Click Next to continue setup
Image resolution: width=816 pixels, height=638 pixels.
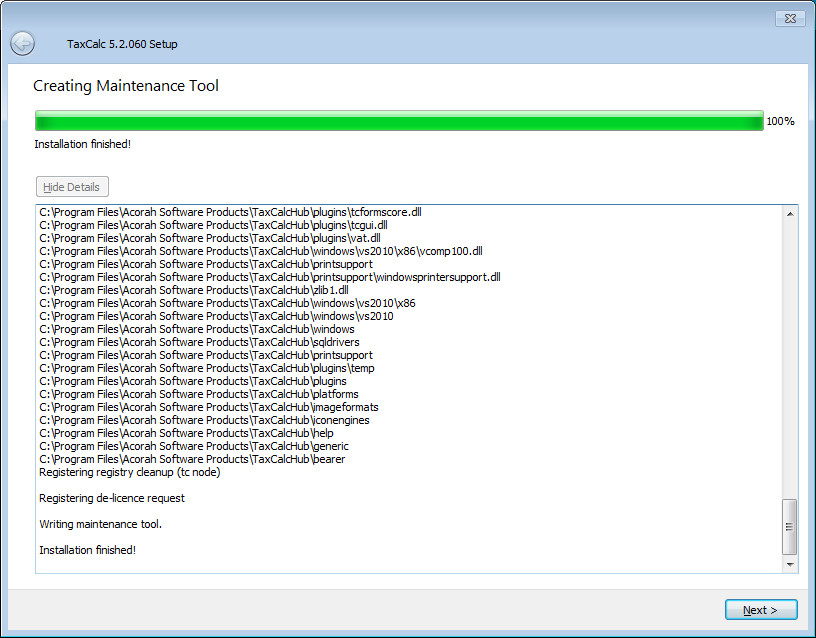(760, 610)
